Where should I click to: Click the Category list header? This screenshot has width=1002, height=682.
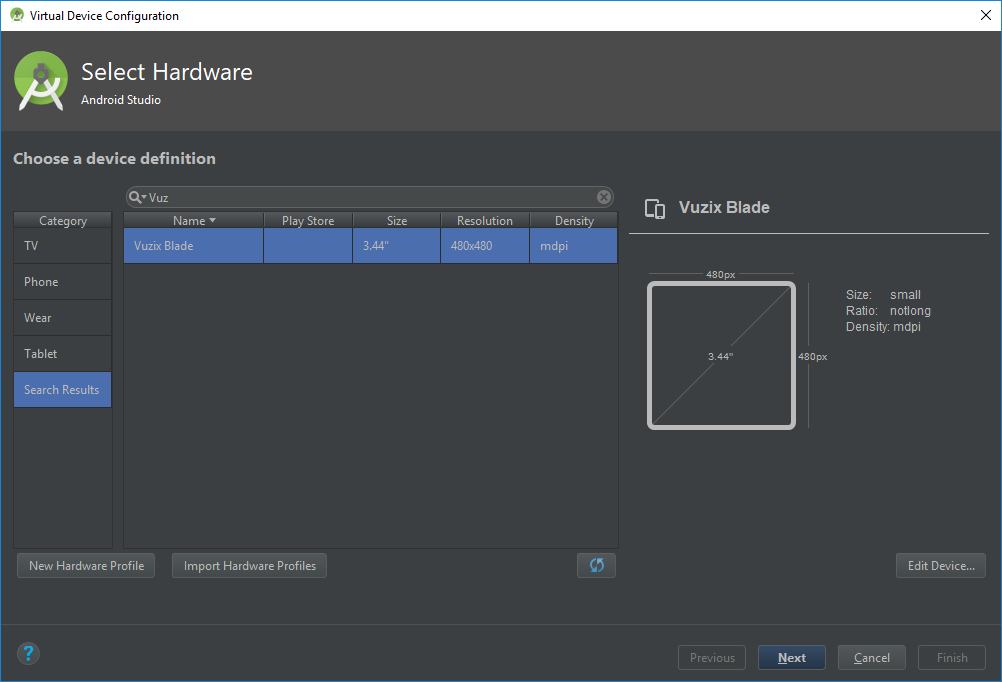[63, 221]
